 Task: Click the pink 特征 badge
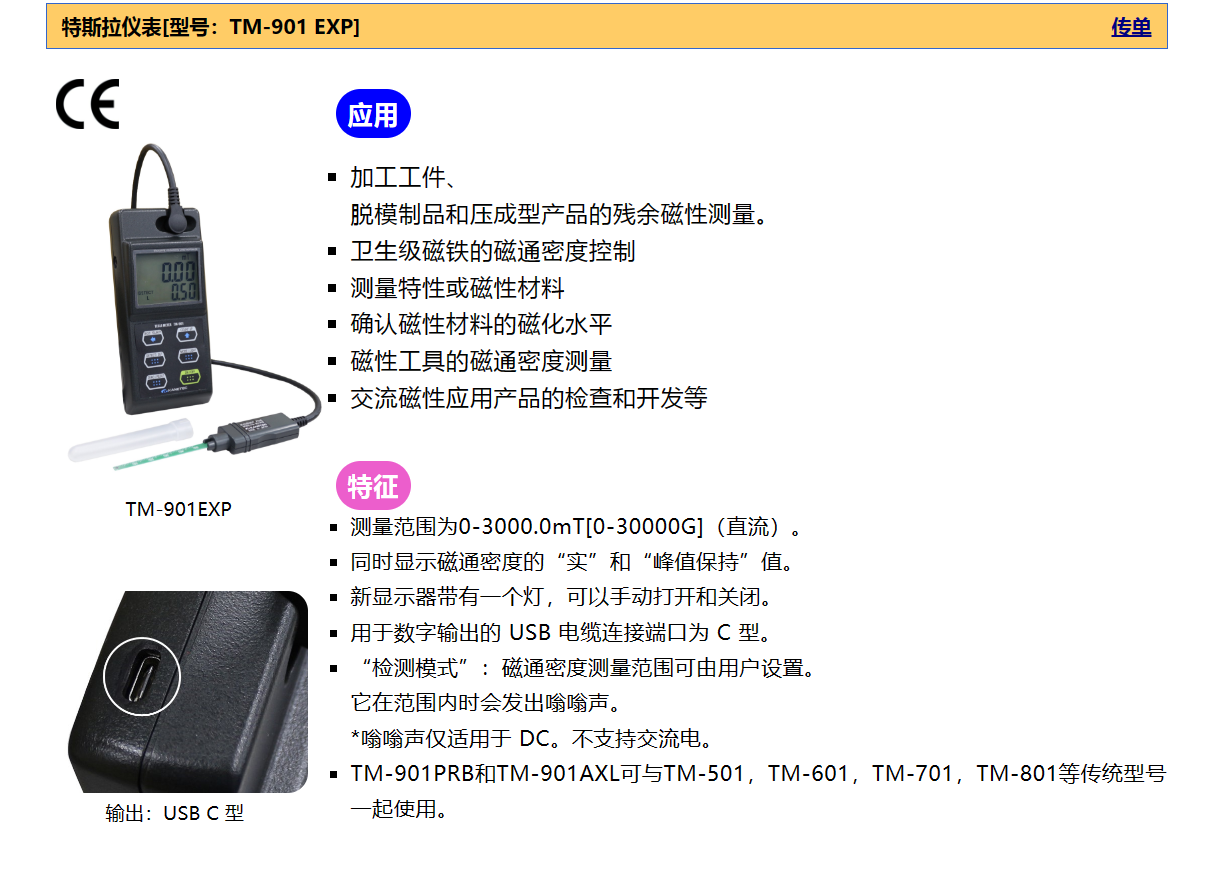[373, 486]
